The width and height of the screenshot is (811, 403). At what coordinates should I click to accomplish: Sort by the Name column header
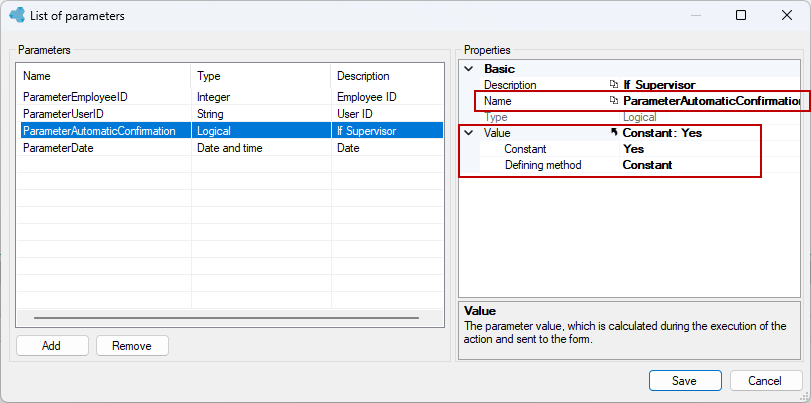click(103, 76)
